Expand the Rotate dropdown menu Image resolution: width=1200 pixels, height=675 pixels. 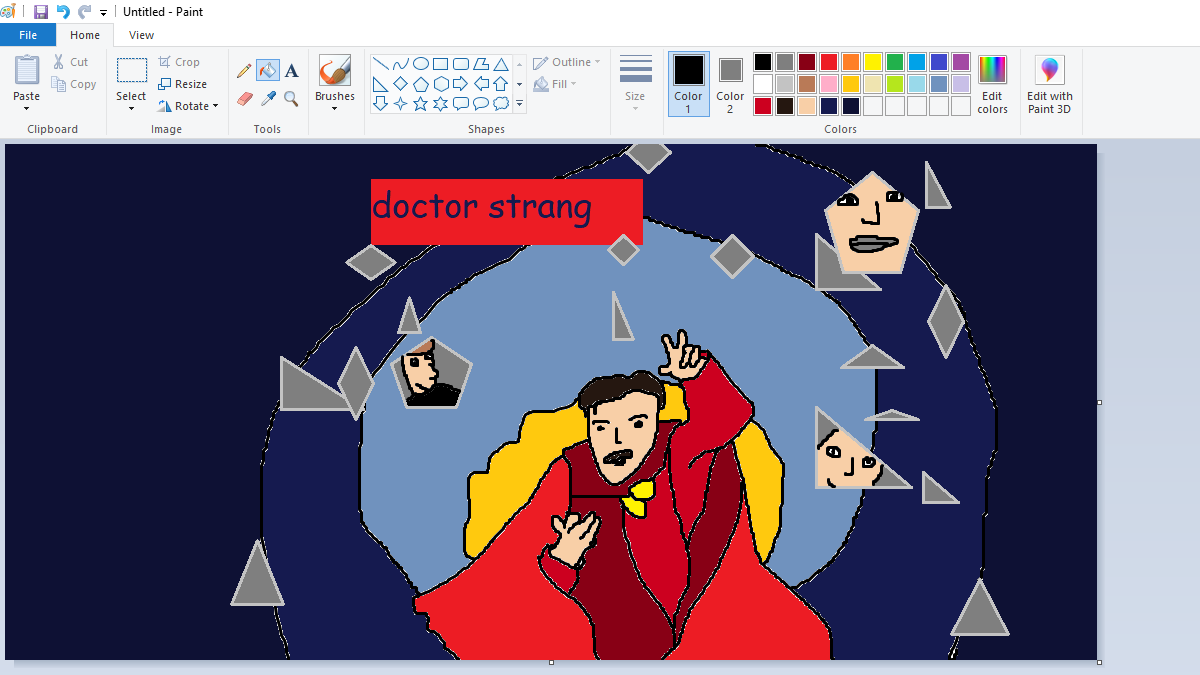[x=215, y=107]
